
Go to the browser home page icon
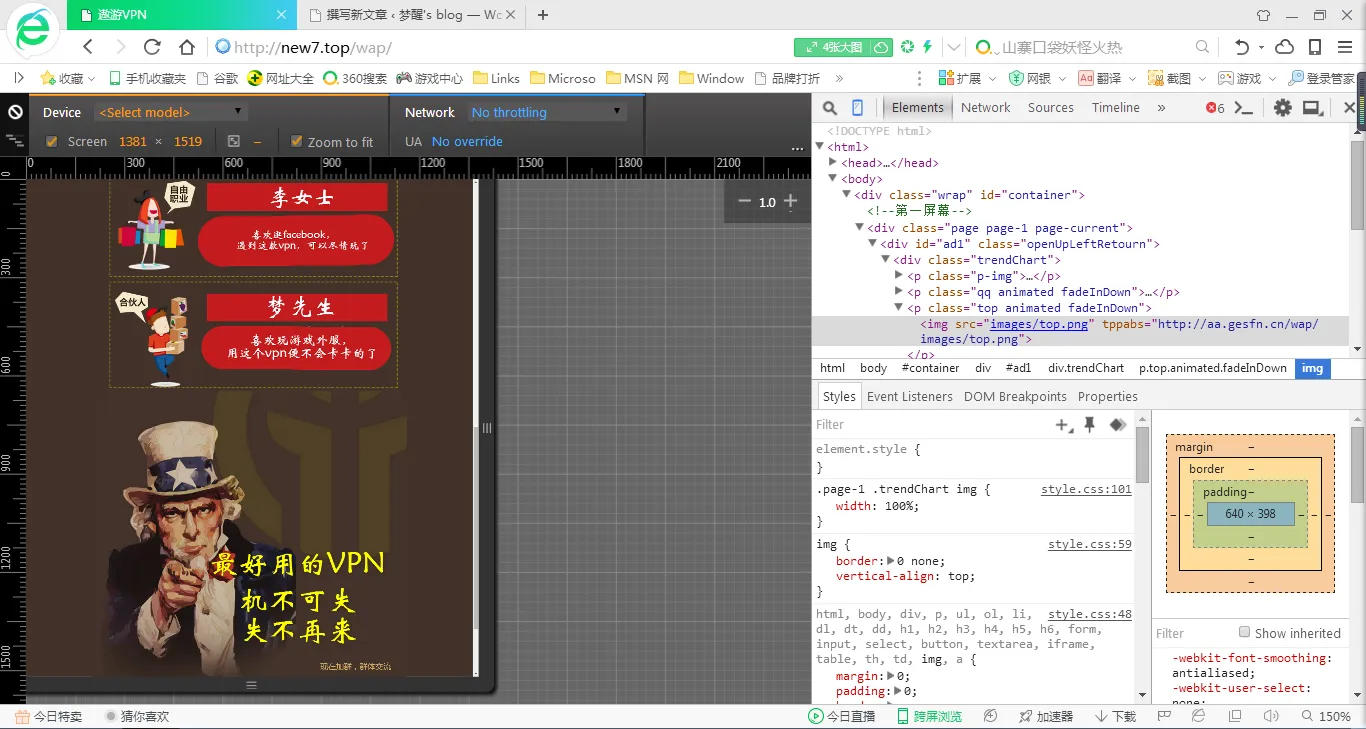pyautogui.click(x=187, y=47)
